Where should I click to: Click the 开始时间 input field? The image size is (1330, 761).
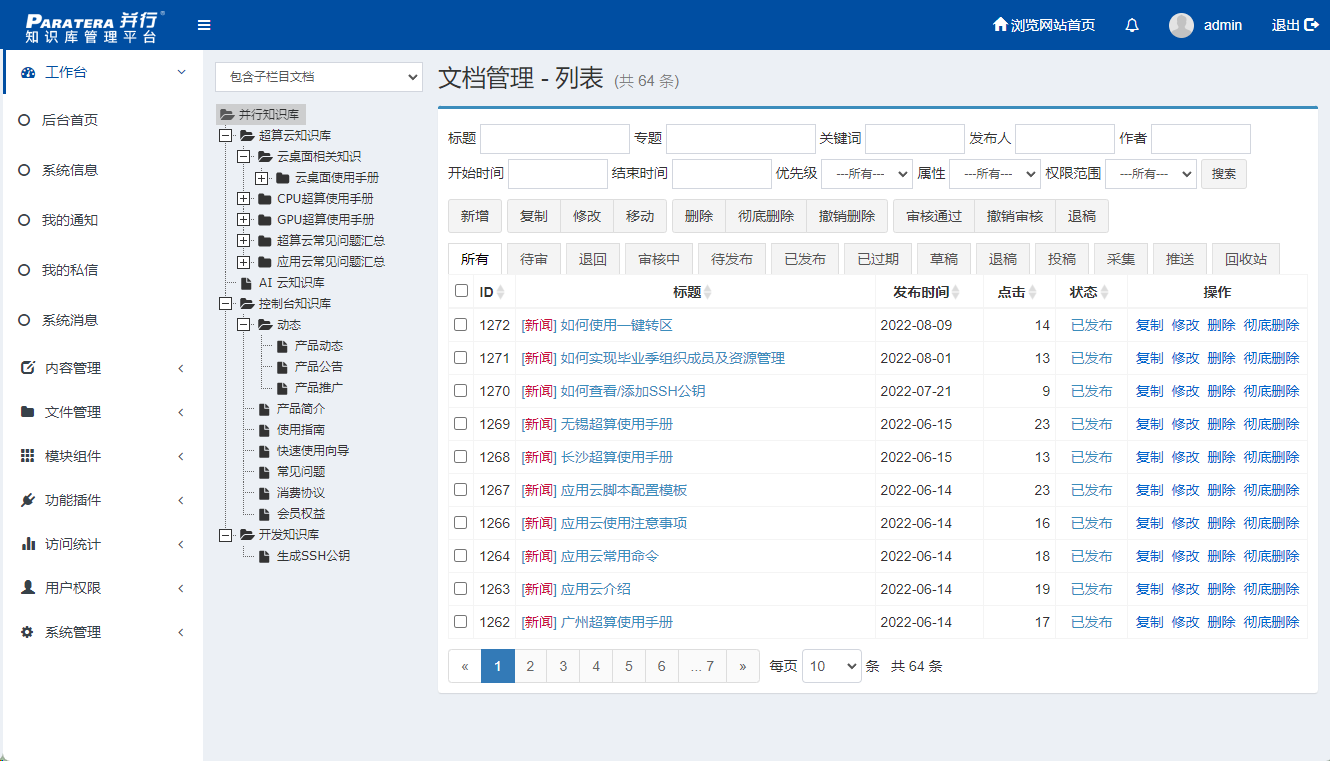coord(558,173)
